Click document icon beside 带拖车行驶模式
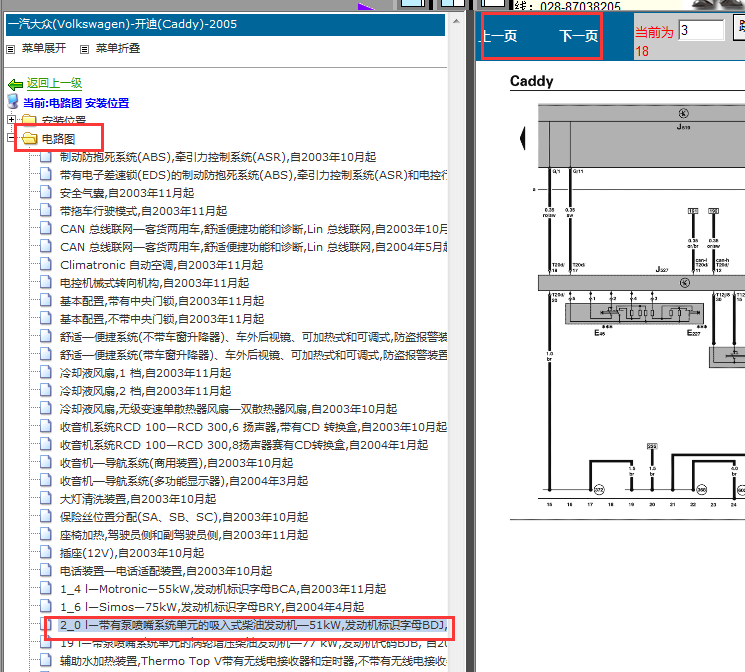Screen dimensions: 745x672 tap(46, 211)
